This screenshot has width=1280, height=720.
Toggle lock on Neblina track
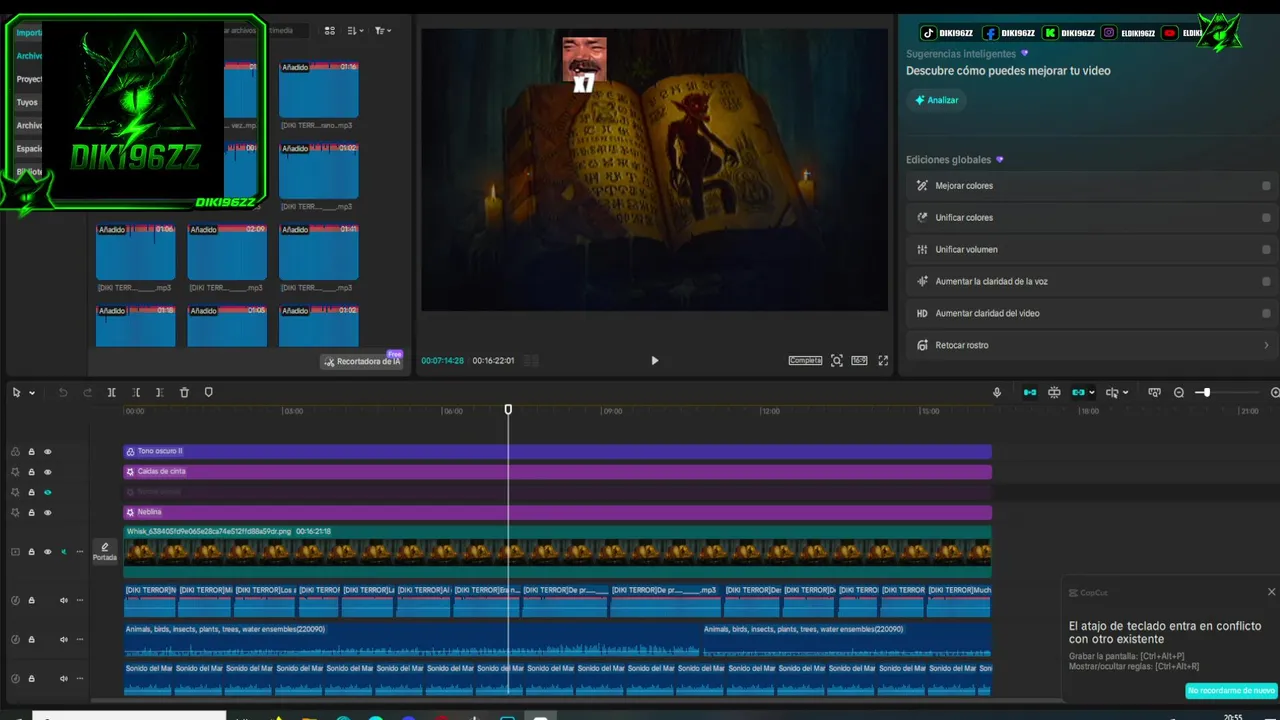31,513
